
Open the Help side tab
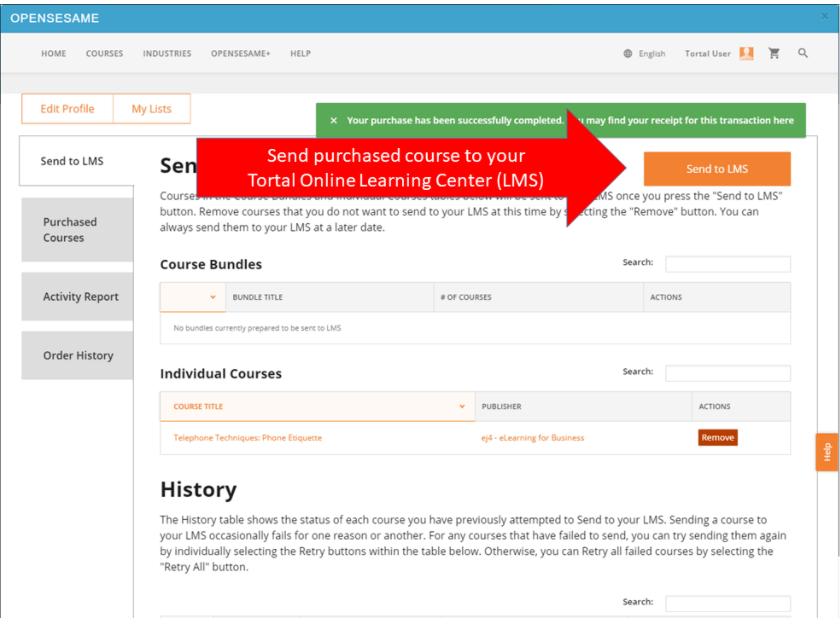click(827, 452)
